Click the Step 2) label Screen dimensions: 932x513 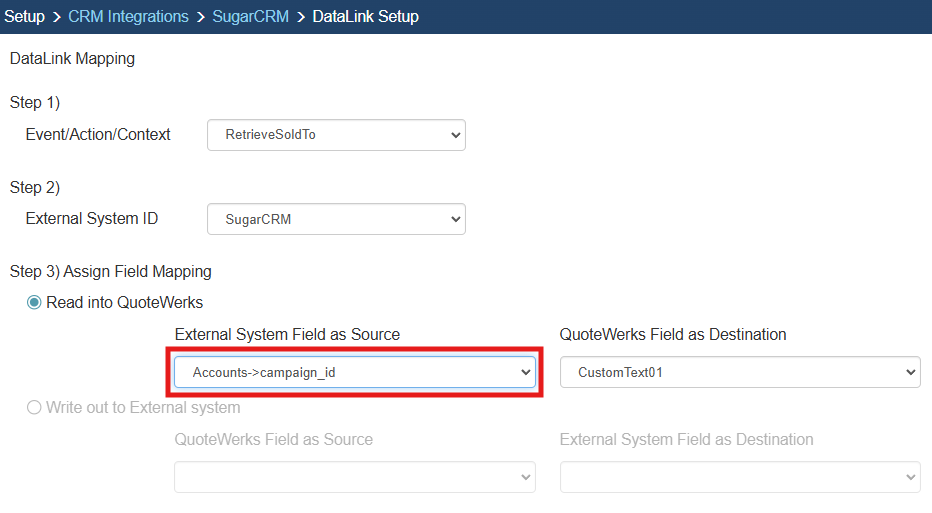[35, 188]
